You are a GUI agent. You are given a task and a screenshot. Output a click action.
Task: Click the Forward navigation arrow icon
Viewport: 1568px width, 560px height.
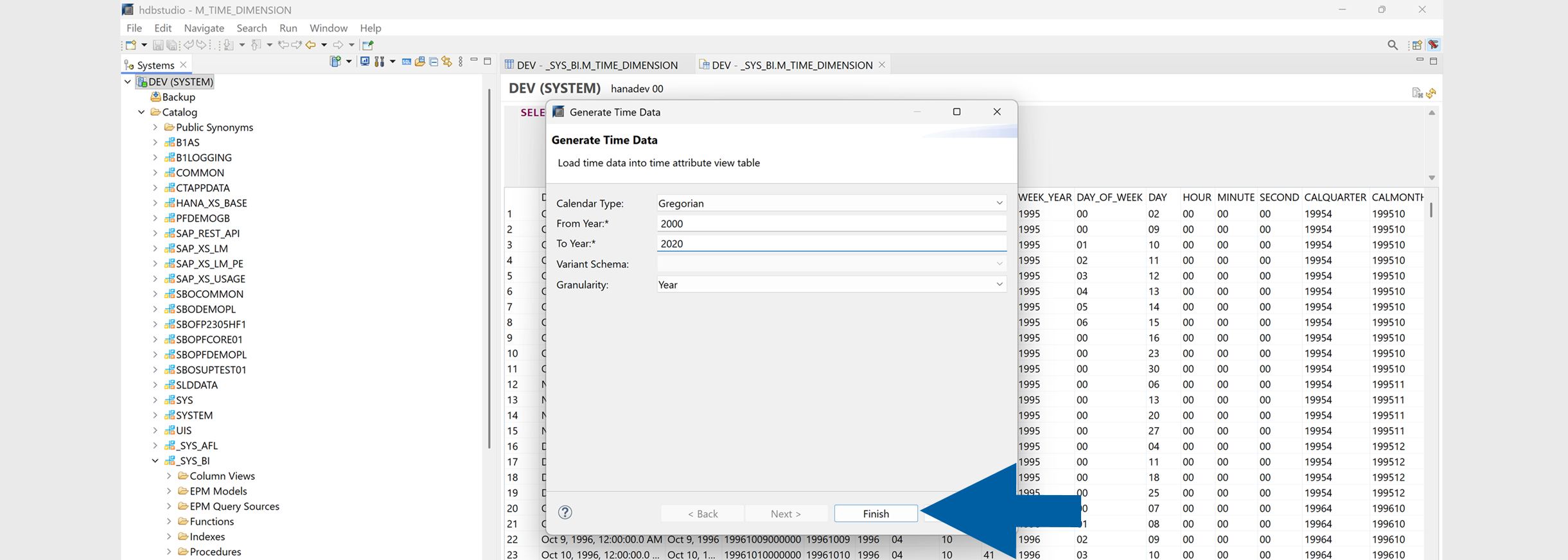(x=338, y=45)
